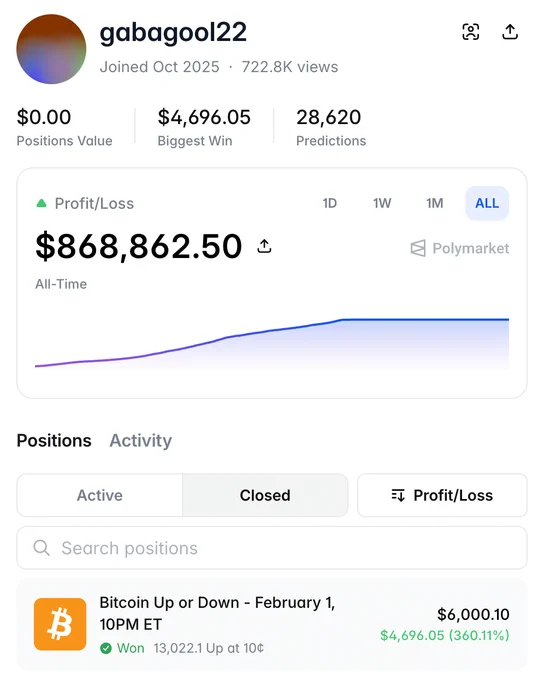This screenshot has height=680, width=544.
Task: Show Active positions
Action: point(100,495)
